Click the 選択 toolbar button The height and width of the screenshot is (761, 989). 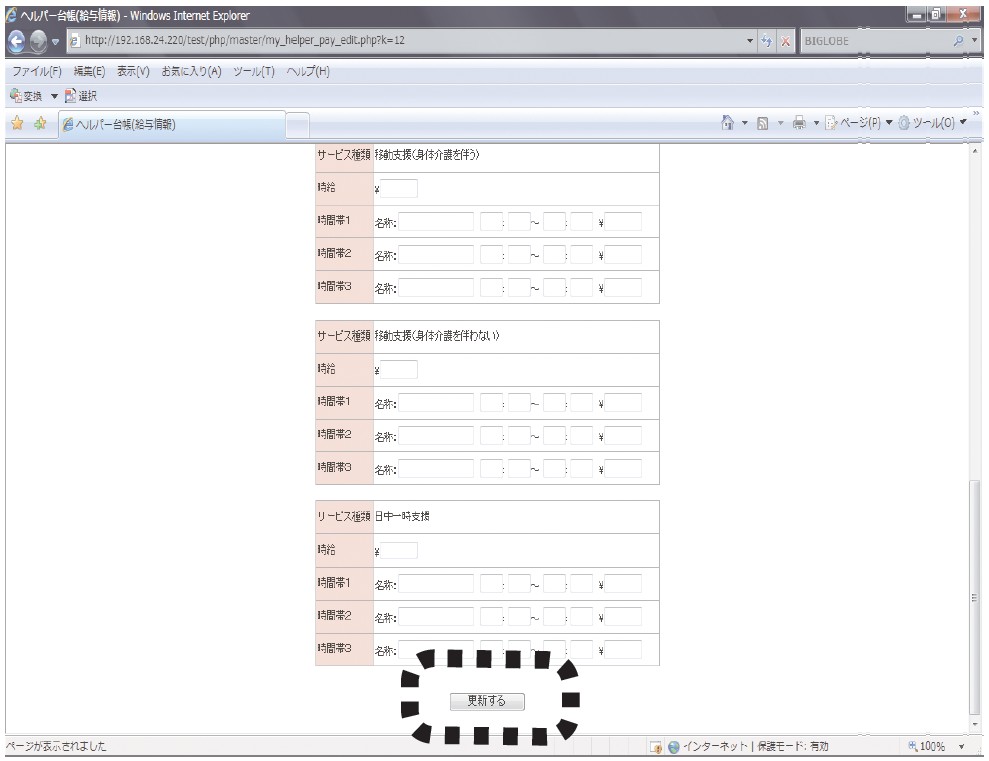pyautogui.click(x=81, y=96)
